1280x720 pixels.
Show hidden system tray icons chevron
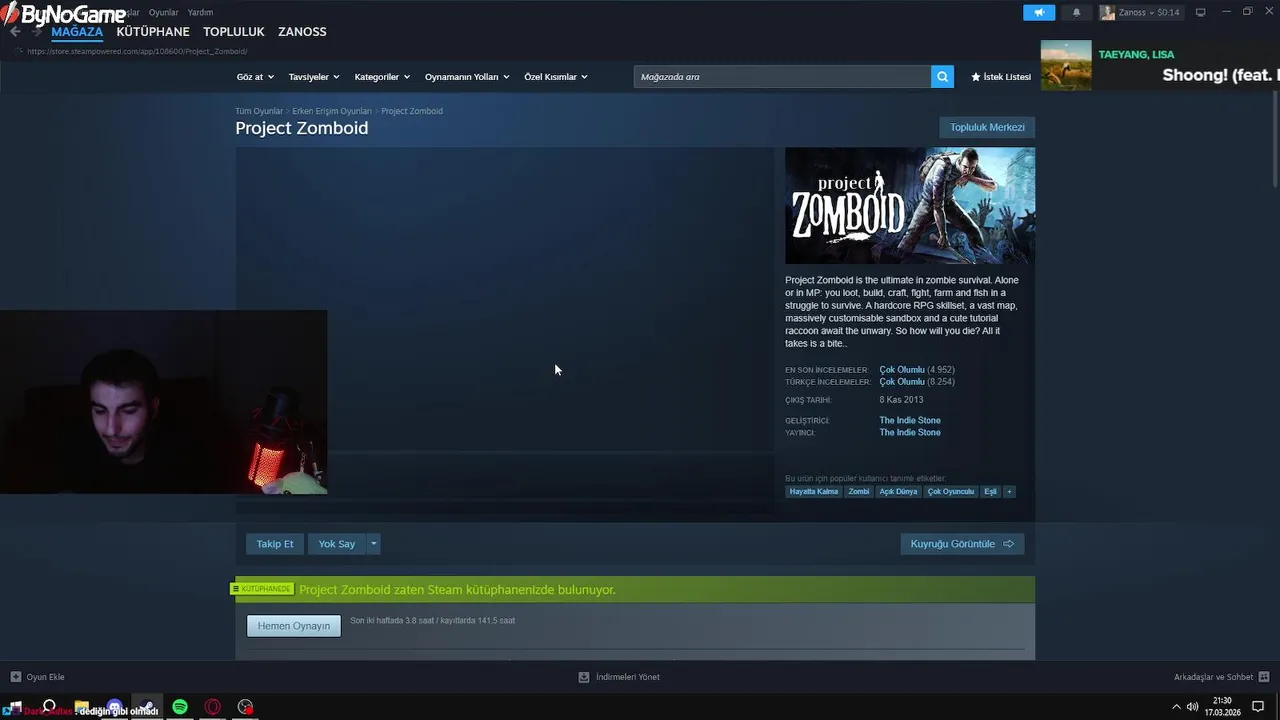(x=1176, y=707)
